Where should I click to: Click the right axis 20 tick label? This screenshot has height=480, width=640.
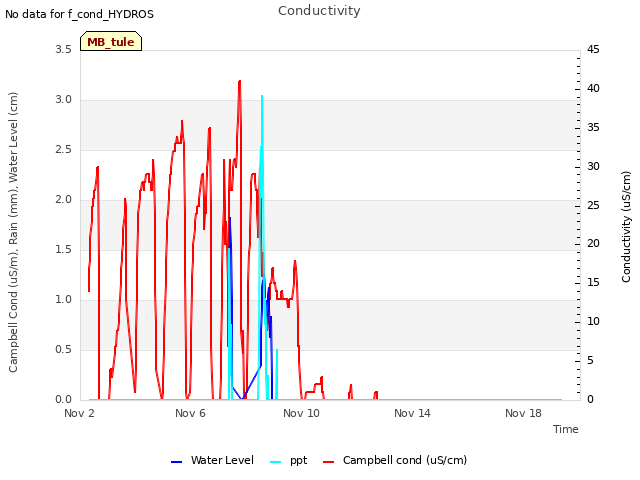point(593,244)
